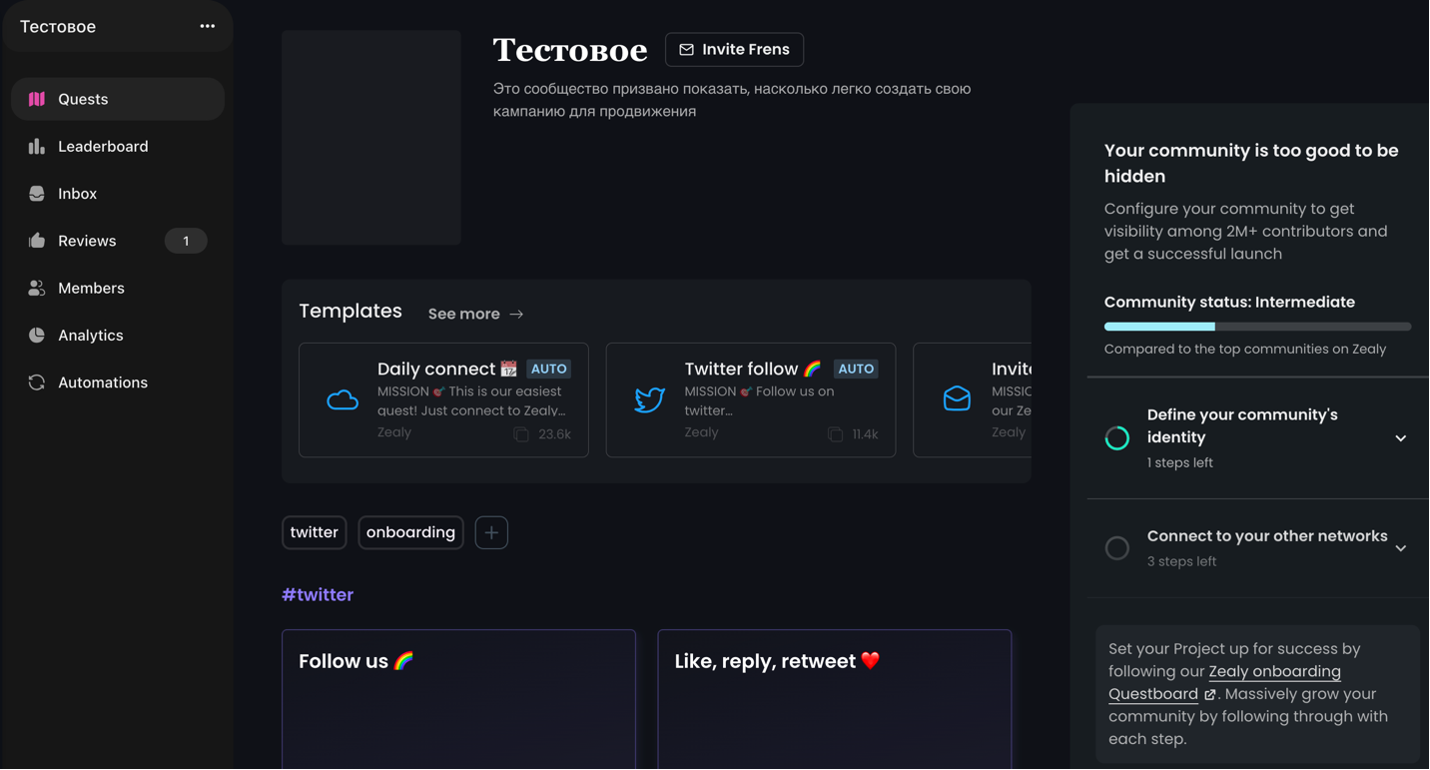Open the Analytics pie chart icon
The width and height of the screenshot is (1430, 770).
[37, 335]
